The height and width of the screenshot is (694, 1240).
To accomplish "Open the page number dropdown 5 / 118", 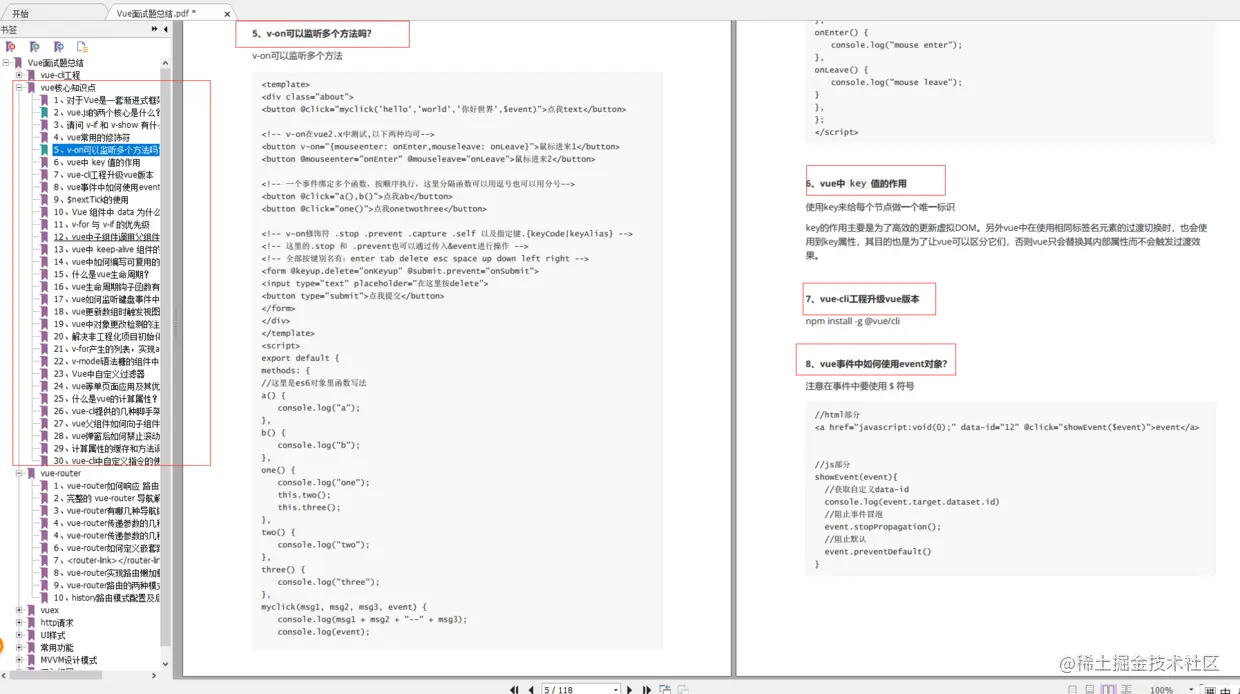I will (615, 689).
